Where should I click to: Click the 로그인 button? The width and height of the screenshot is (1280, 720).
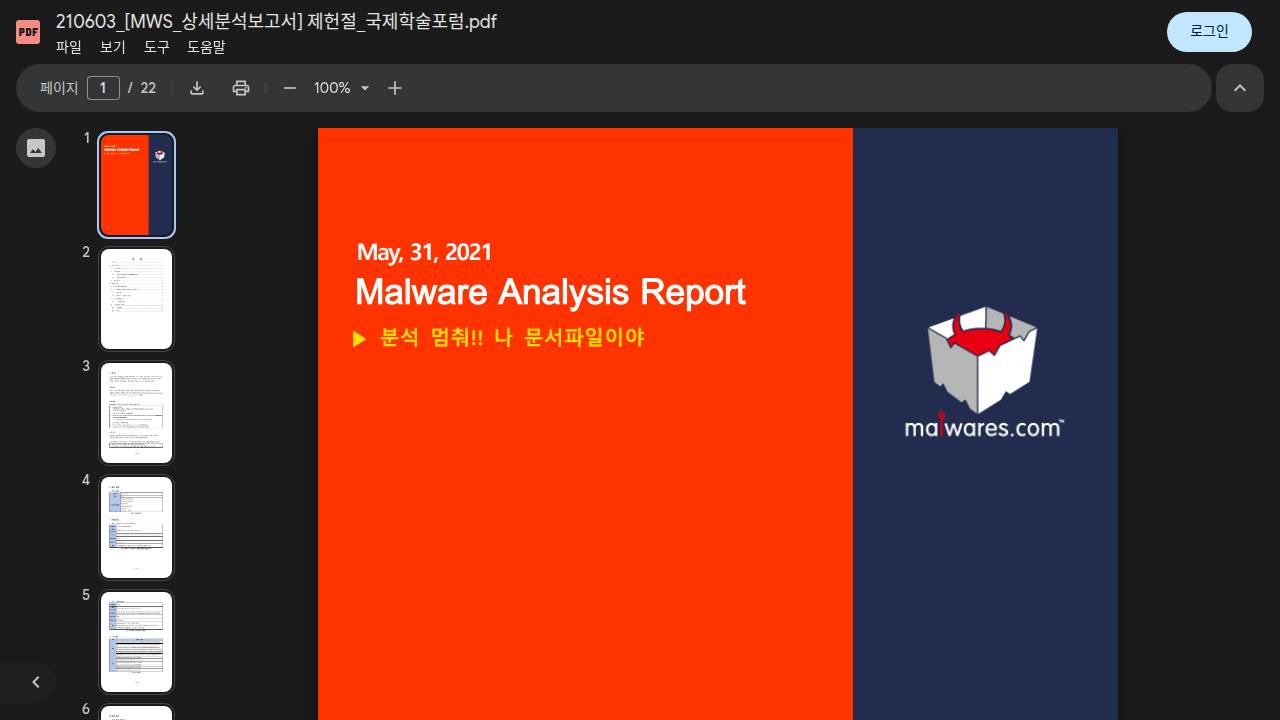tap(1209, 32)
